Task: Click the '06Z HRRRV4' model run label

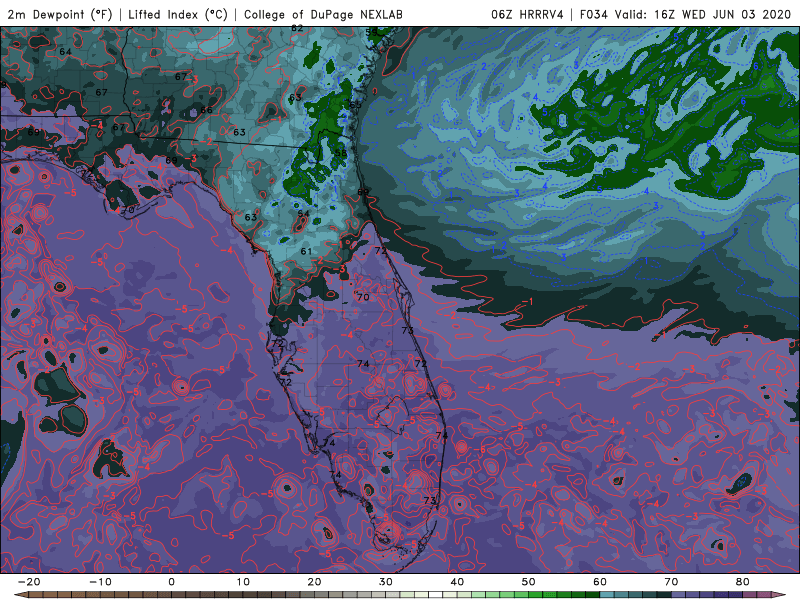Action: pos(527,14)
